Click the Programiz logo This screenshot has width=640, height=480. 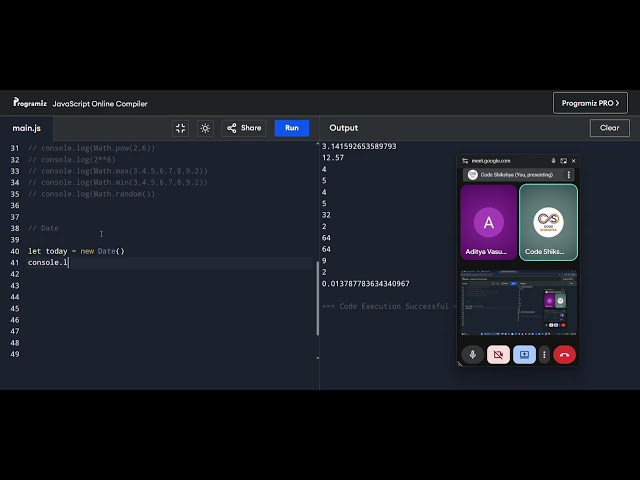pyautogui.click(x=30, y=102)
